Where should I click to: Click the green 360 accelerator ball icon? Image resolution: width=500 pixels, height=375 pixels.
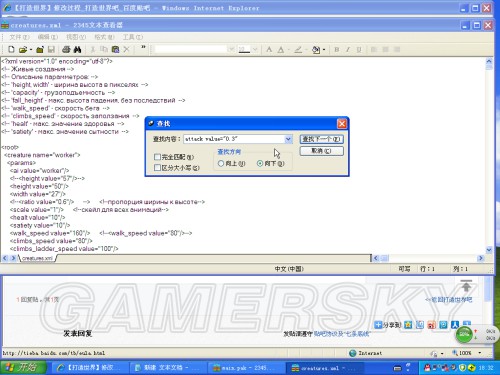click(x=464, y=334)
